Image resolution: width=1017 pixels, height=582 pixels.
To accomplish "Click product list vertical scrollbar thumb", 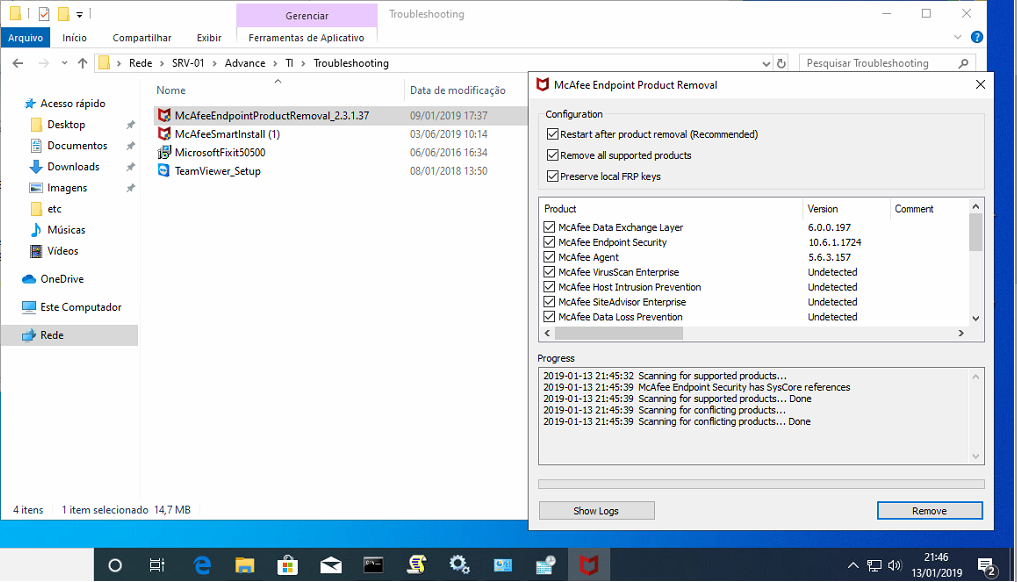I will pos(975,232).
